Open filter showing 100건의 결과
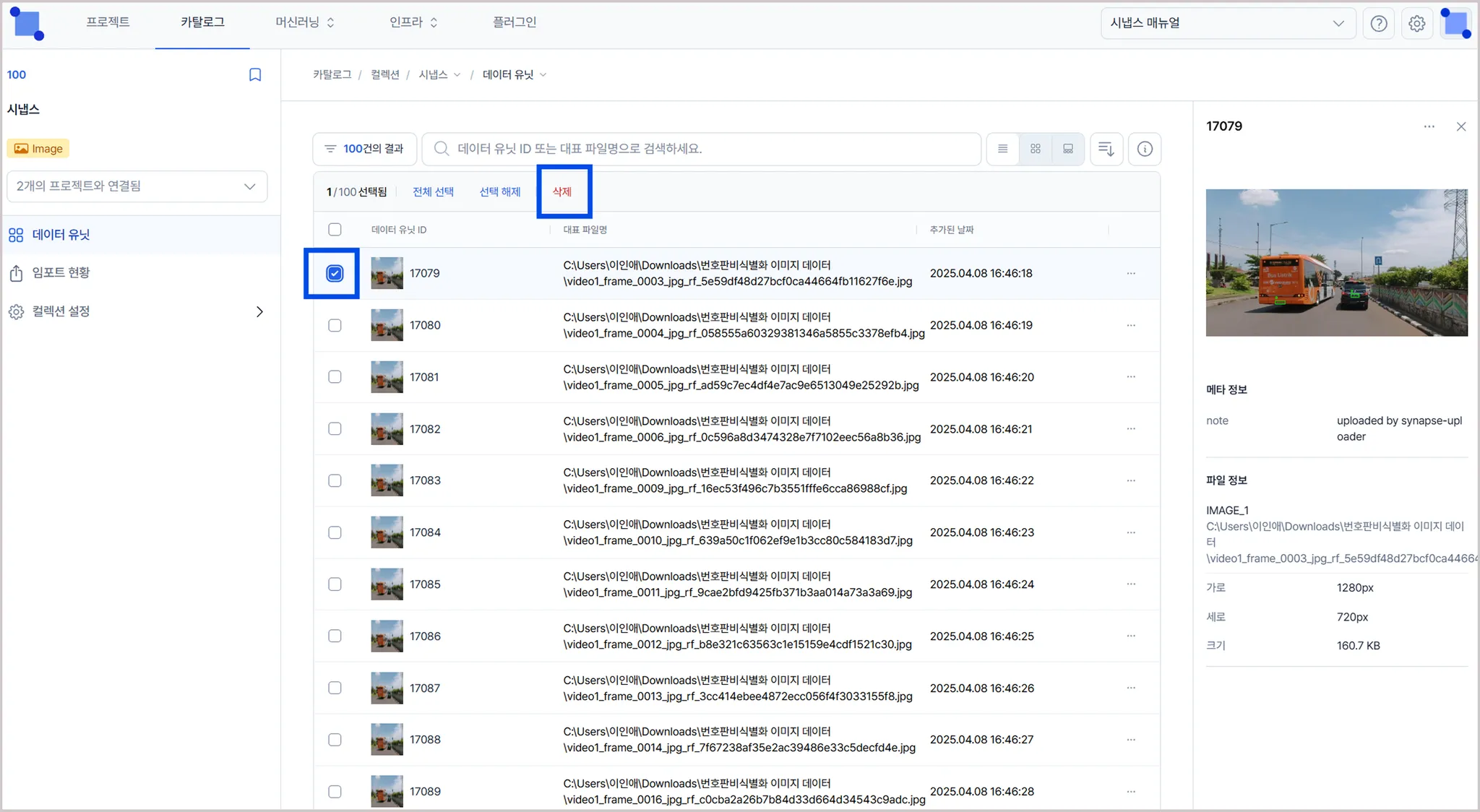 click(364, 149)
